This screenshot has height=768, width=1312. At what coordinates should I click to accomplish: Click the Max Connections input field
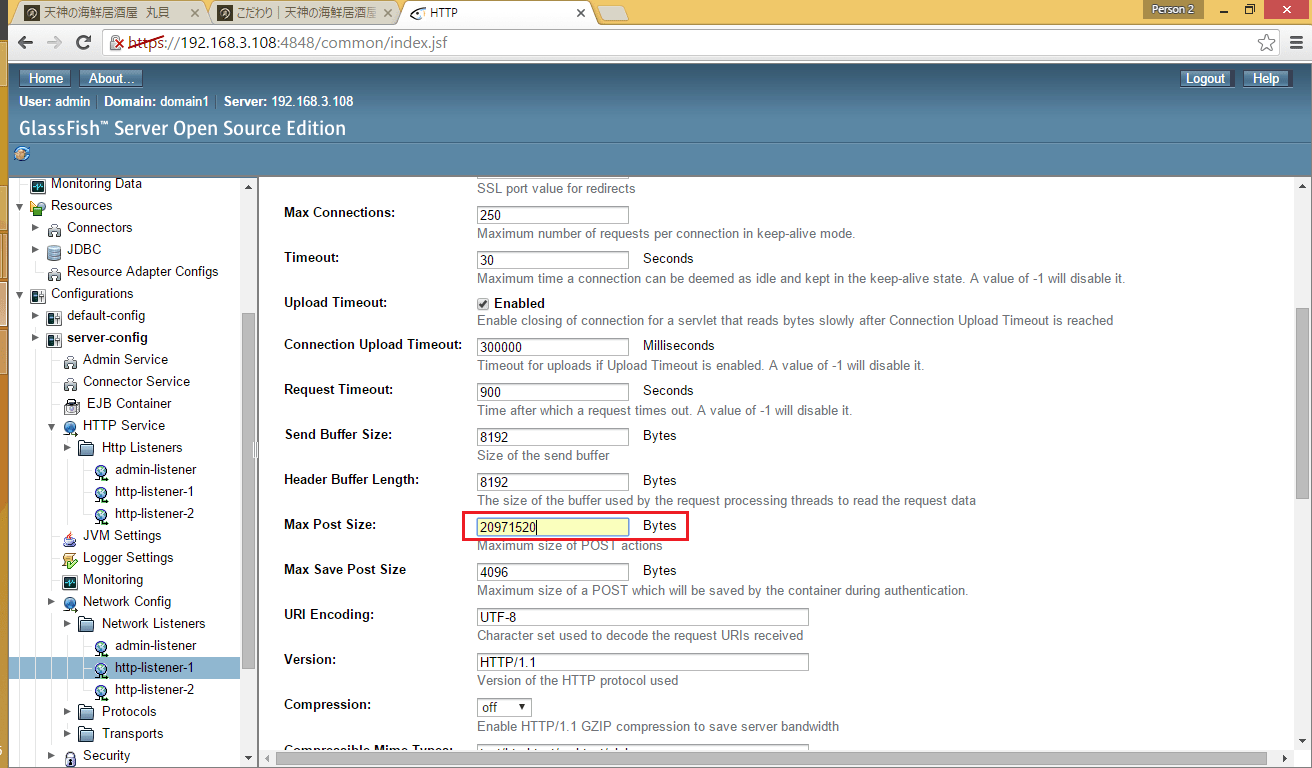pyautogui.click(x=553, y=215)
